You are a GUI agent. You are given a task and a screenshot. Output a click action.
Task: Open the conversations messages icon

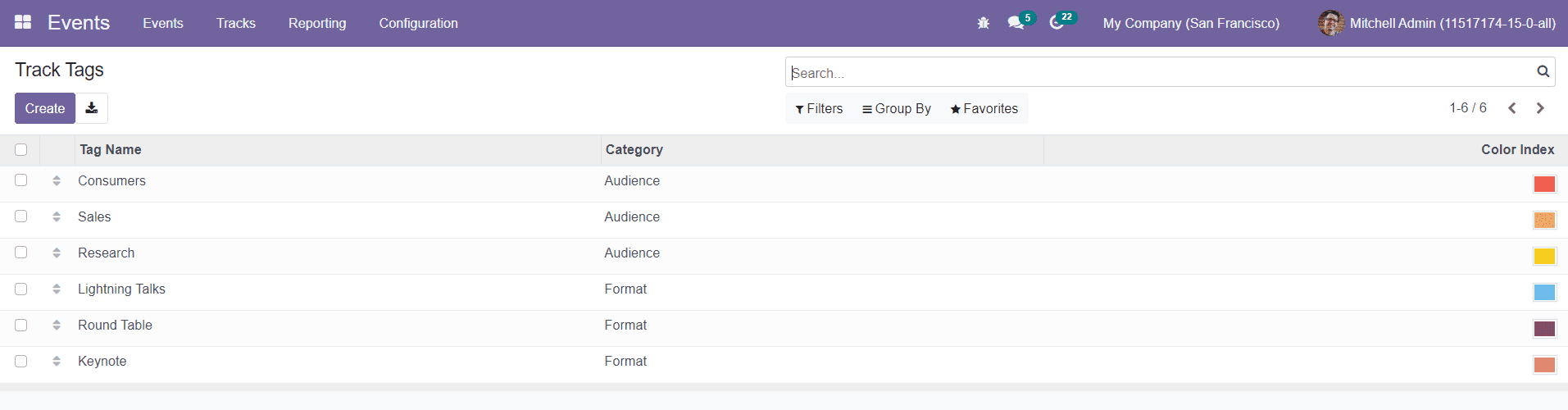point(1016,23)
